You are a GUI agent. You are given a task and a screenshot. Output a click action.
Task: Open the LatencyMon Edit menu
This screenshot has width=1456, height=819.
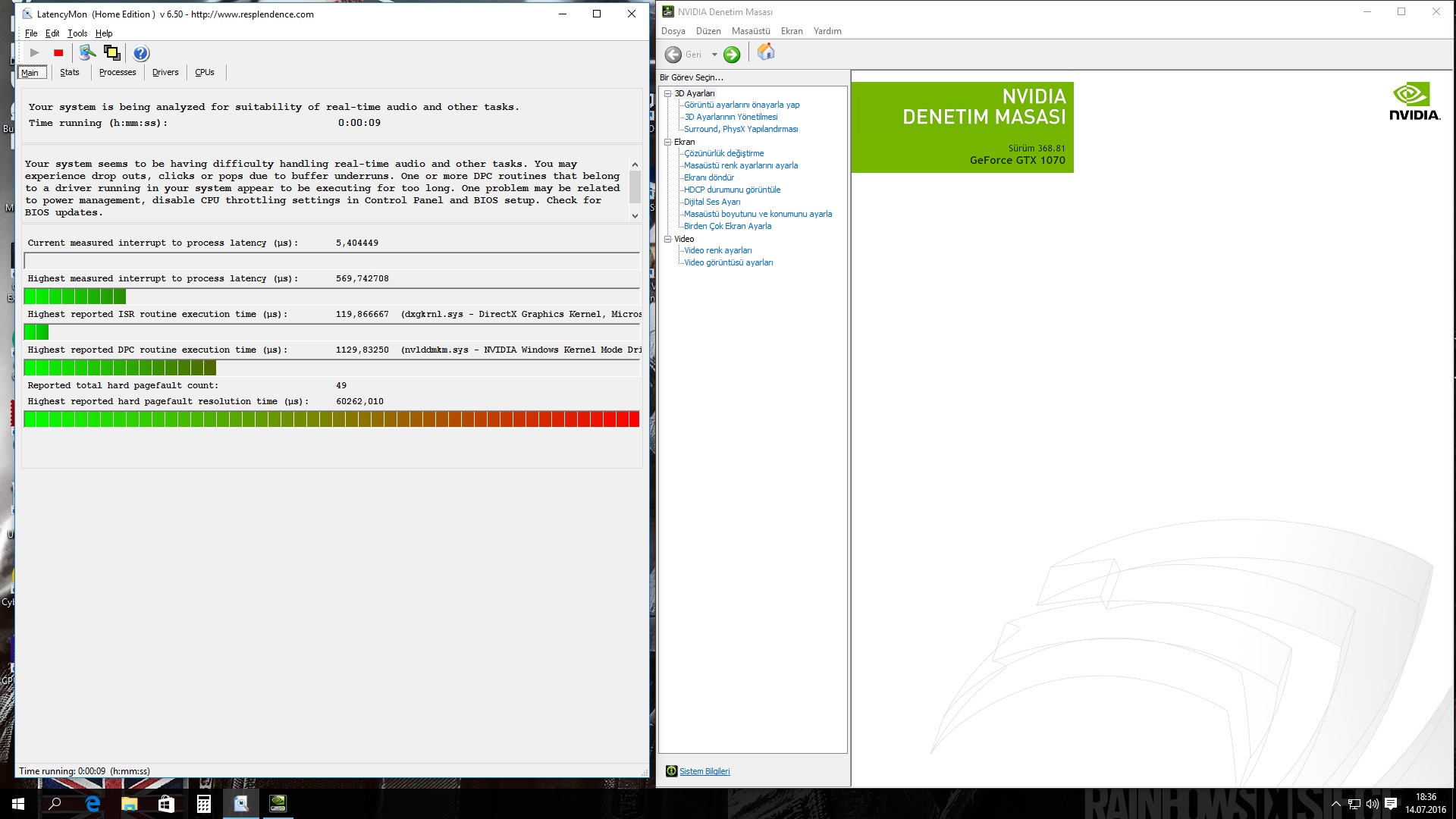tap(52, 33)
